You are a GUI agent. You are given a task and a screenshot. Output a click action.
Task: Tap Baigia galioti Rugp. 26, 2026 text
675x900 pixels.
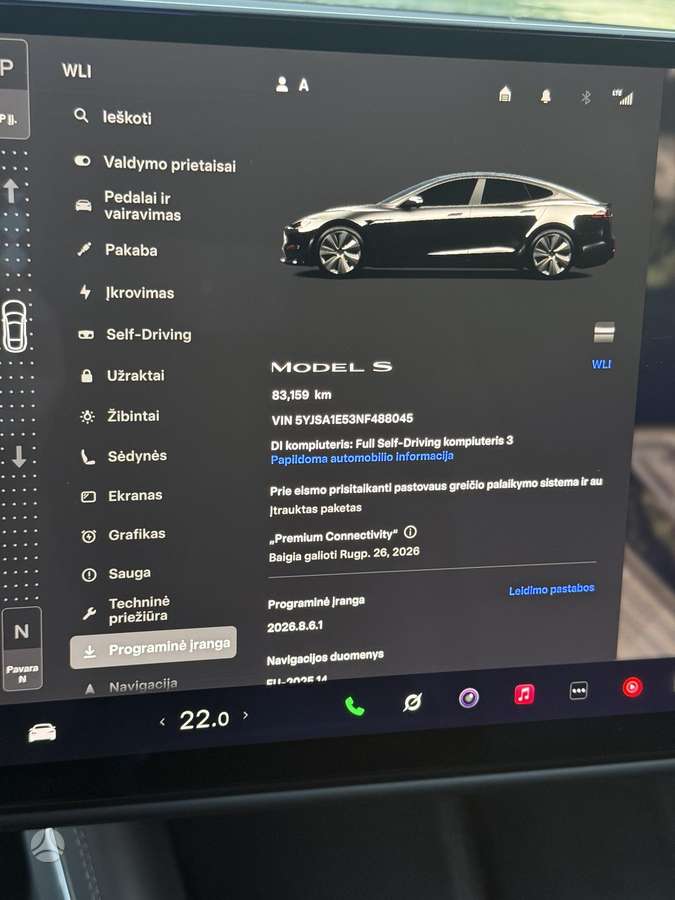pos(344,554)
